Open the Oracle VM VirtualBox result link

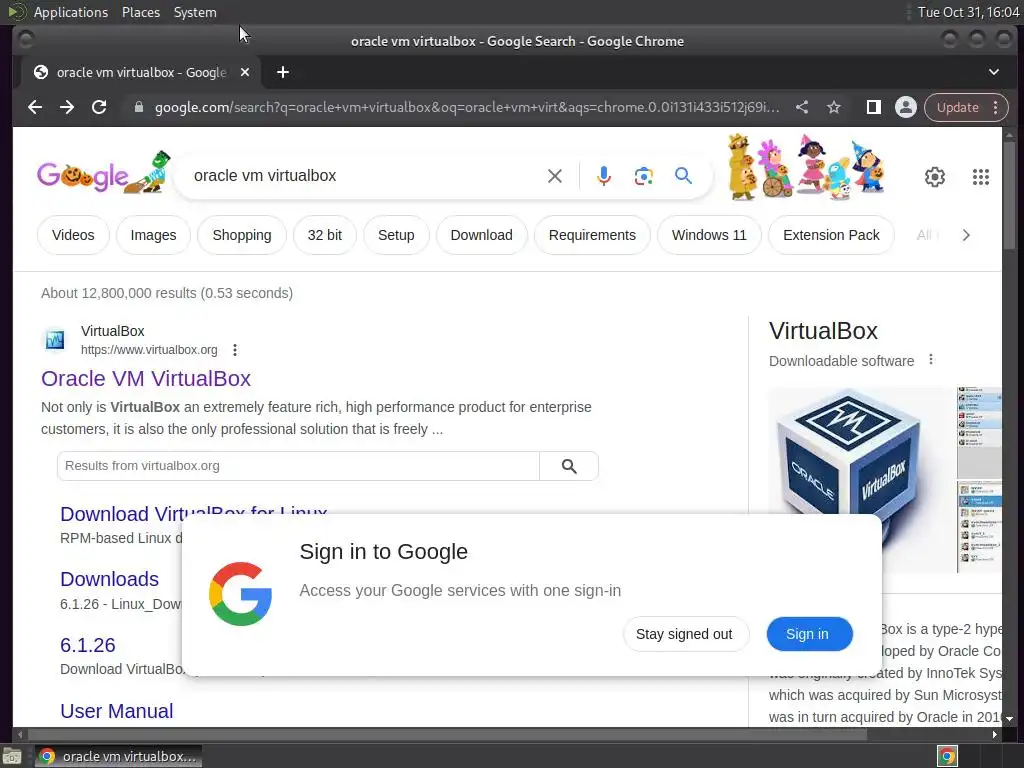pyautogui.click(x=146, y=379)
